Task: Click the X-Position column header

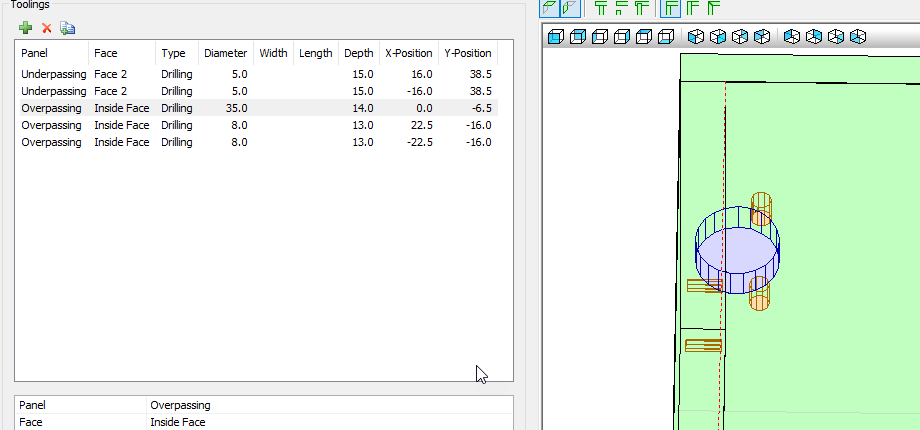Action: [x=409, y=53]
